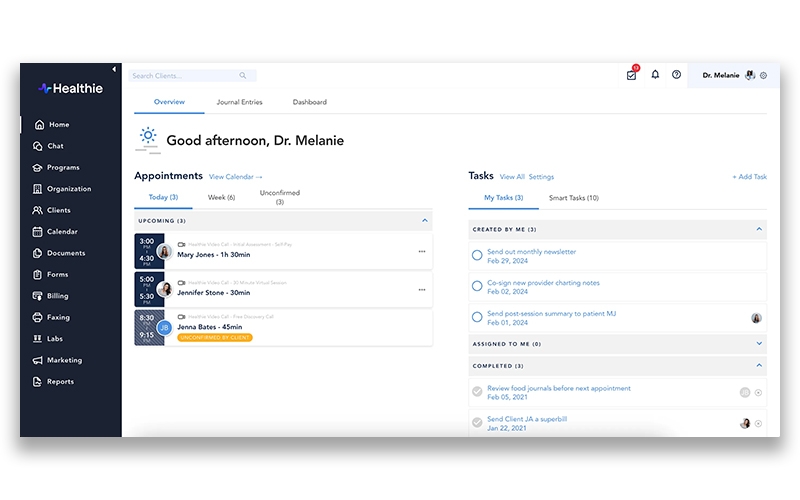The height and width of the screenshot is (500, 800).
Task: Open Chat from the sidebar
Action: click(55, 146)
